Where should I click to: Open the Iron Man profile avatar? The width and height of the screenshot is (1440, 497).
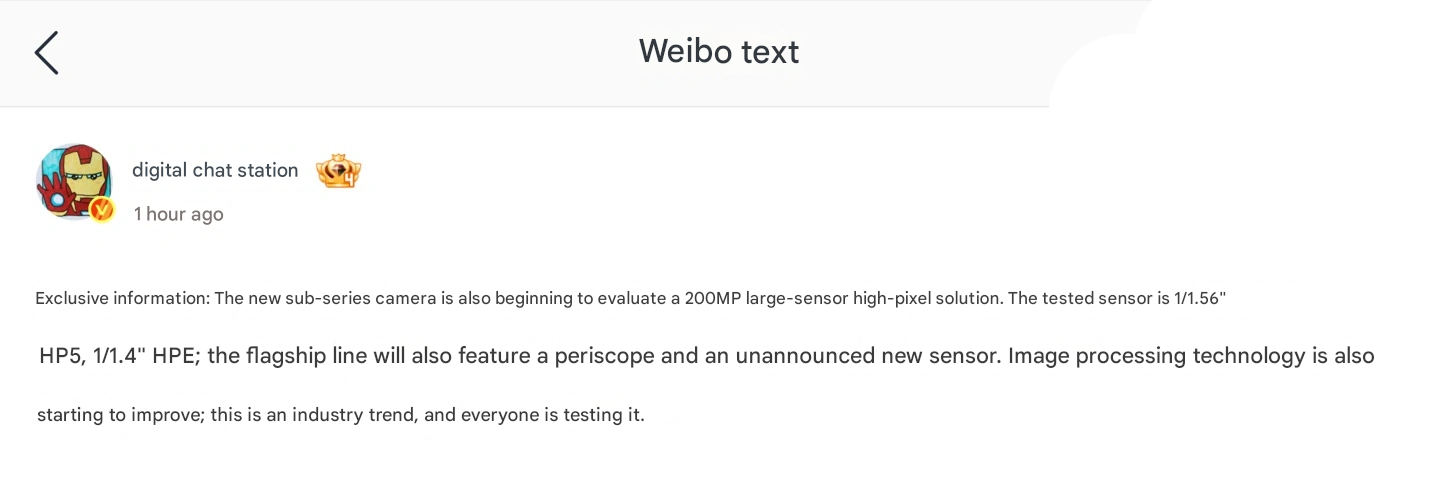tap(72, 180)
